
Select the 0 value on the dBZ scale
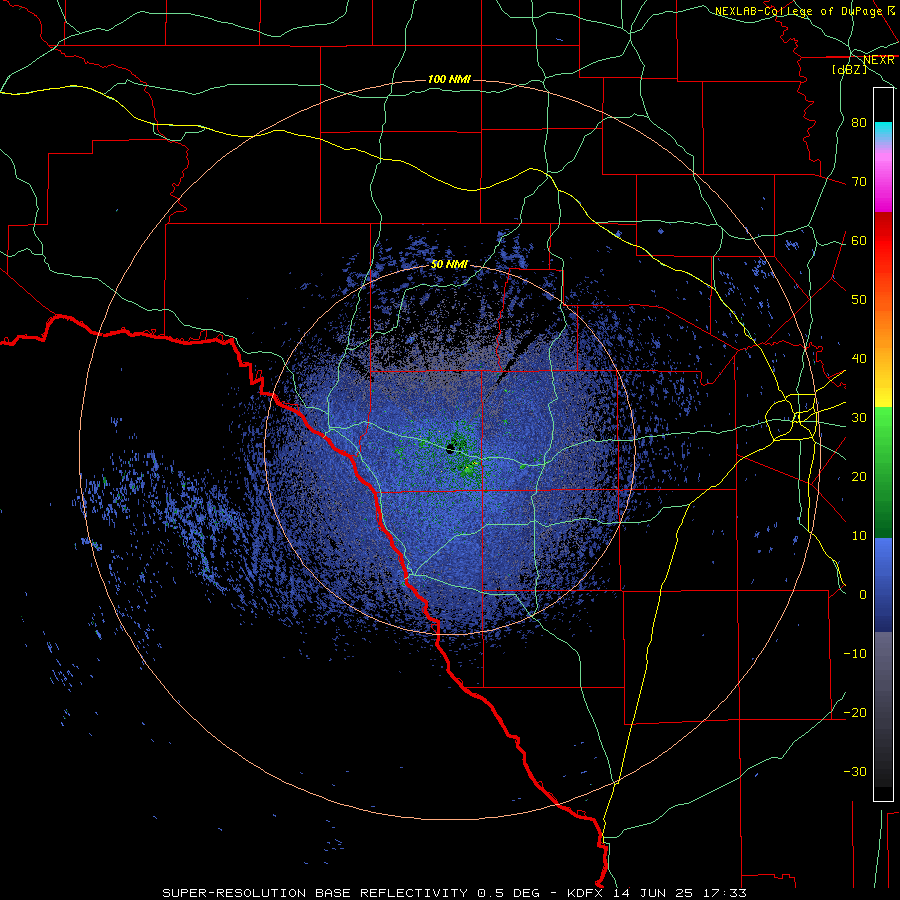[863, 595]
